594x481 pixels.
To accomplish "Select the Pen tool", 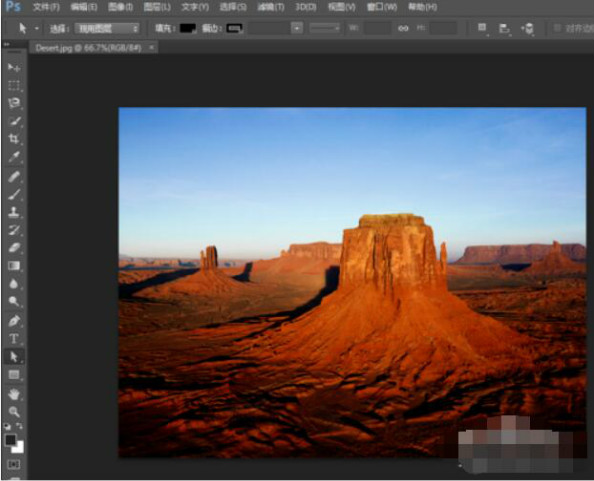I will tap(14, 320).
